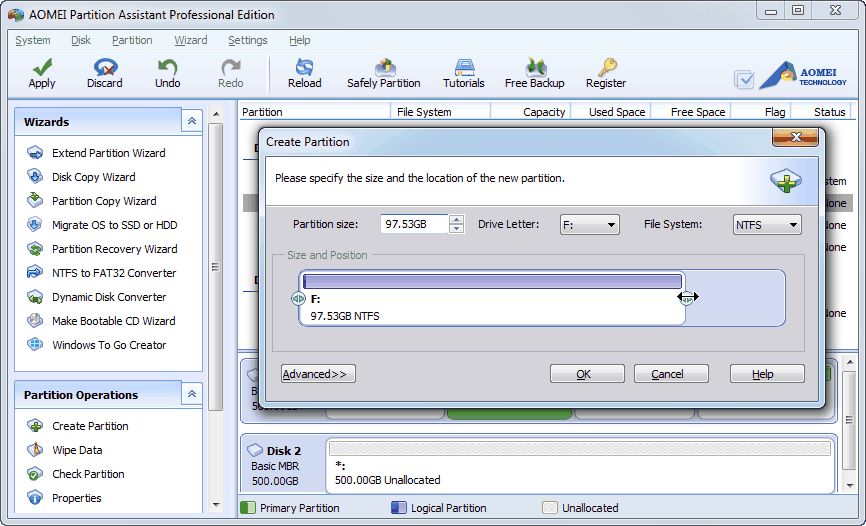Open Properties in Partition Operations
Image resolution: width=866 pixels, height=526 pixels.
pyautogui.click(x=76, y=498)
